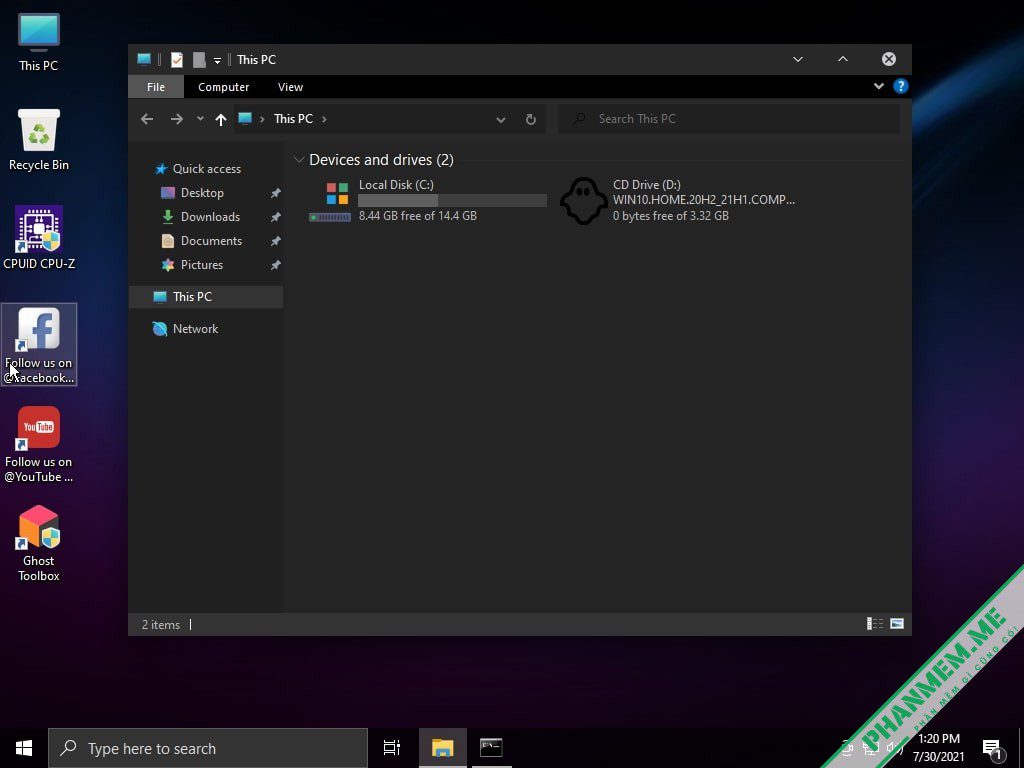Screen dimensions: 1024x768
Task: Go forward with the Forward arrow
Action: (176, 119)
